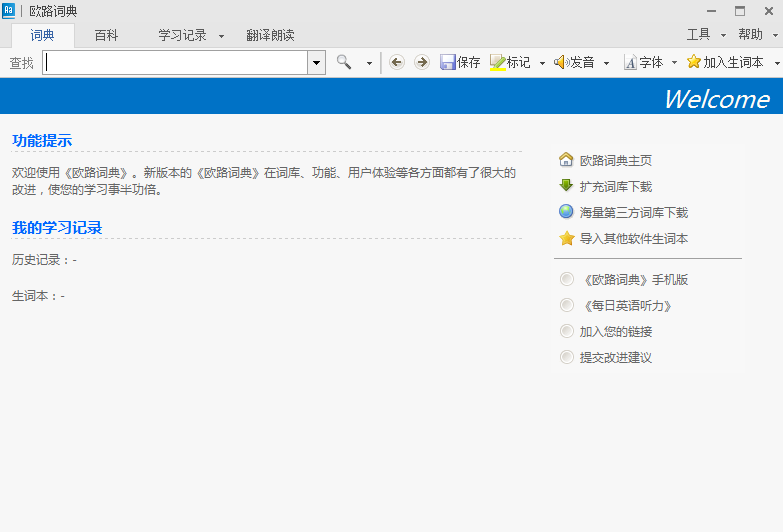Screen dimensions: 783x532
Task: Expand the 发音 pronunciation options arrow
Action: [x=606, y=63]
